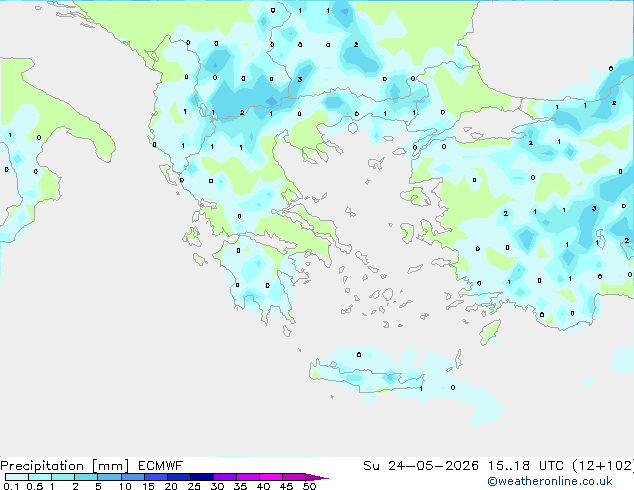Pick the 1–2 mm legend swatch

click(63, 477)
